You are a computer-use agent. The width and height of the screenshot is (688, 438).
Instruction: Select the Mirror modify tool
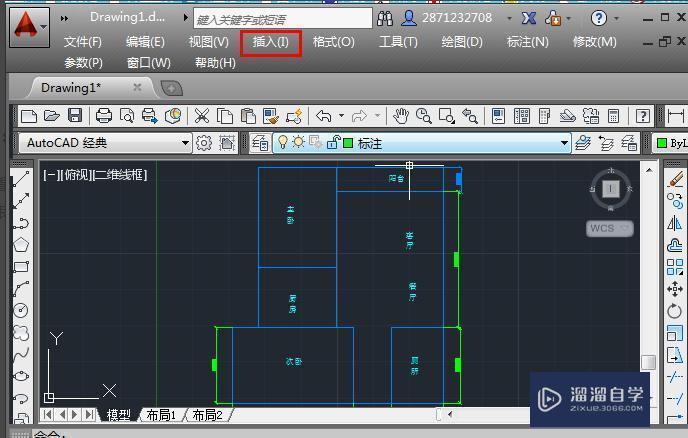(x=675, y=223)
